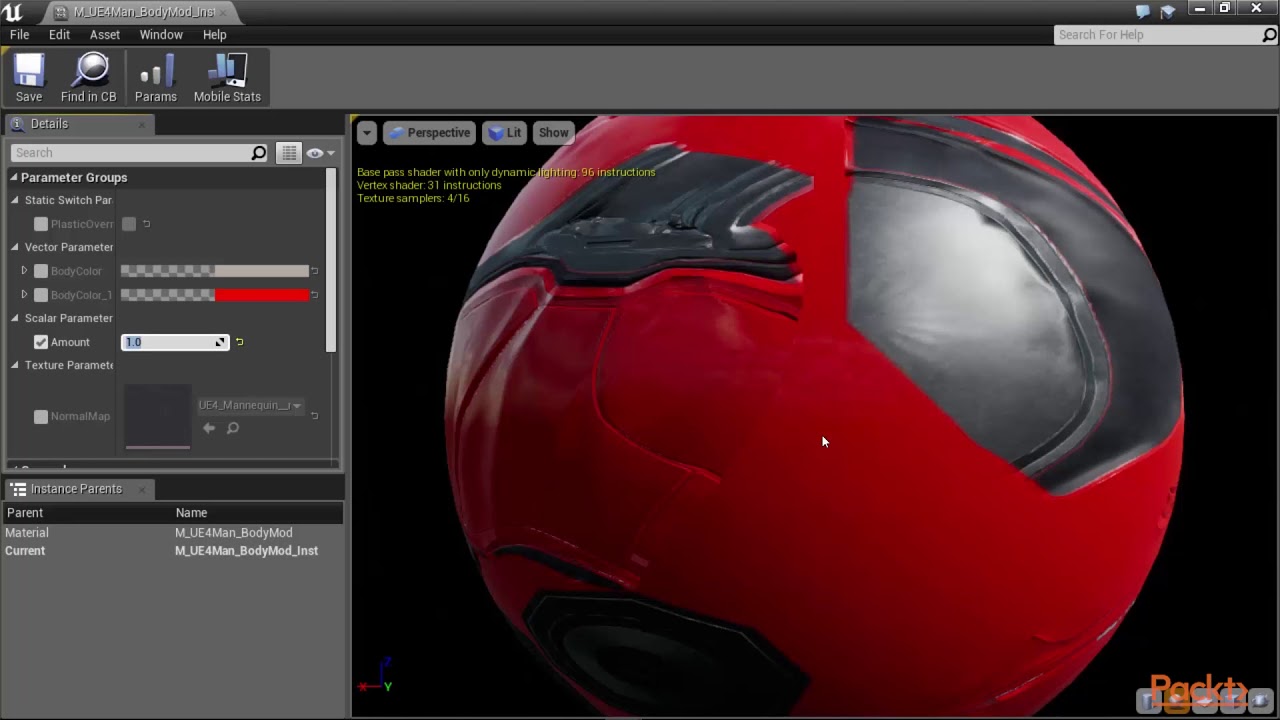The image size is (1280, 720).
Task: Collapse Texture Parameter group
Action: pos(15,365)
